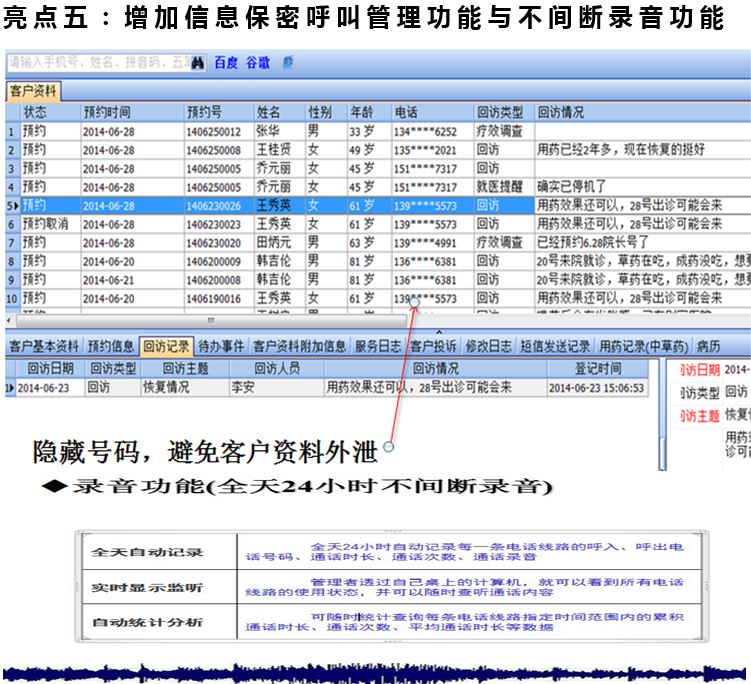The height and width of the screenshot is (684, 751).
Task: Open the 短信发送记录 tab
Action: [554, 346]
